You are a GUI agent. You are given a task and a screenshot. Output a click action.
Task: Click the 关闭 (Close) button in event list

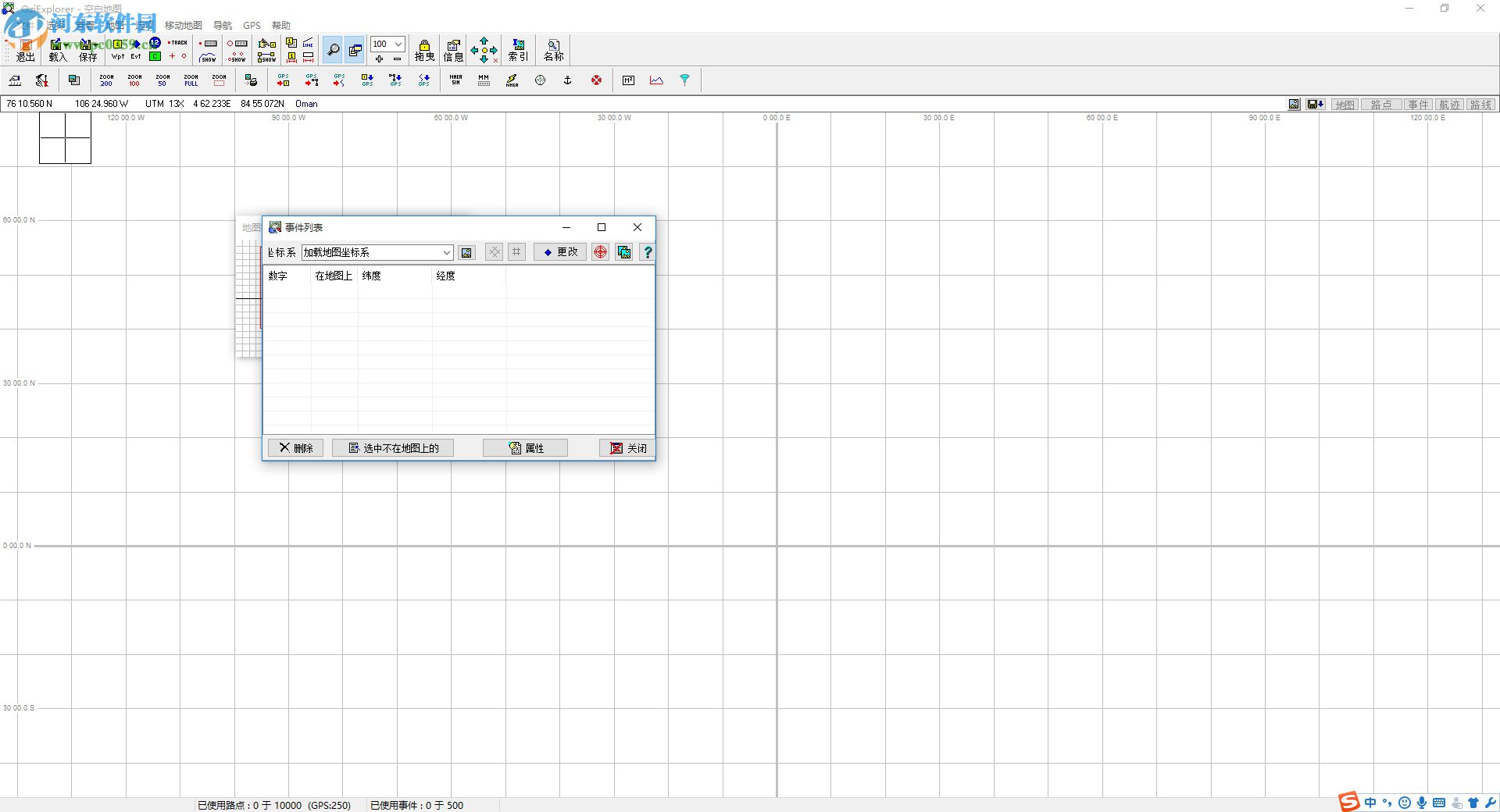point(627,448)
